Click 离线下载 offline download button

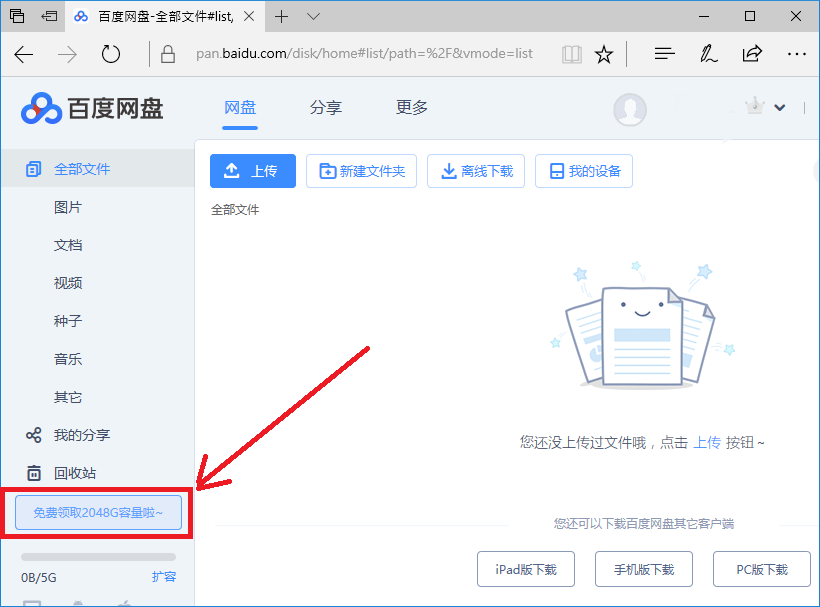[476, 171]
